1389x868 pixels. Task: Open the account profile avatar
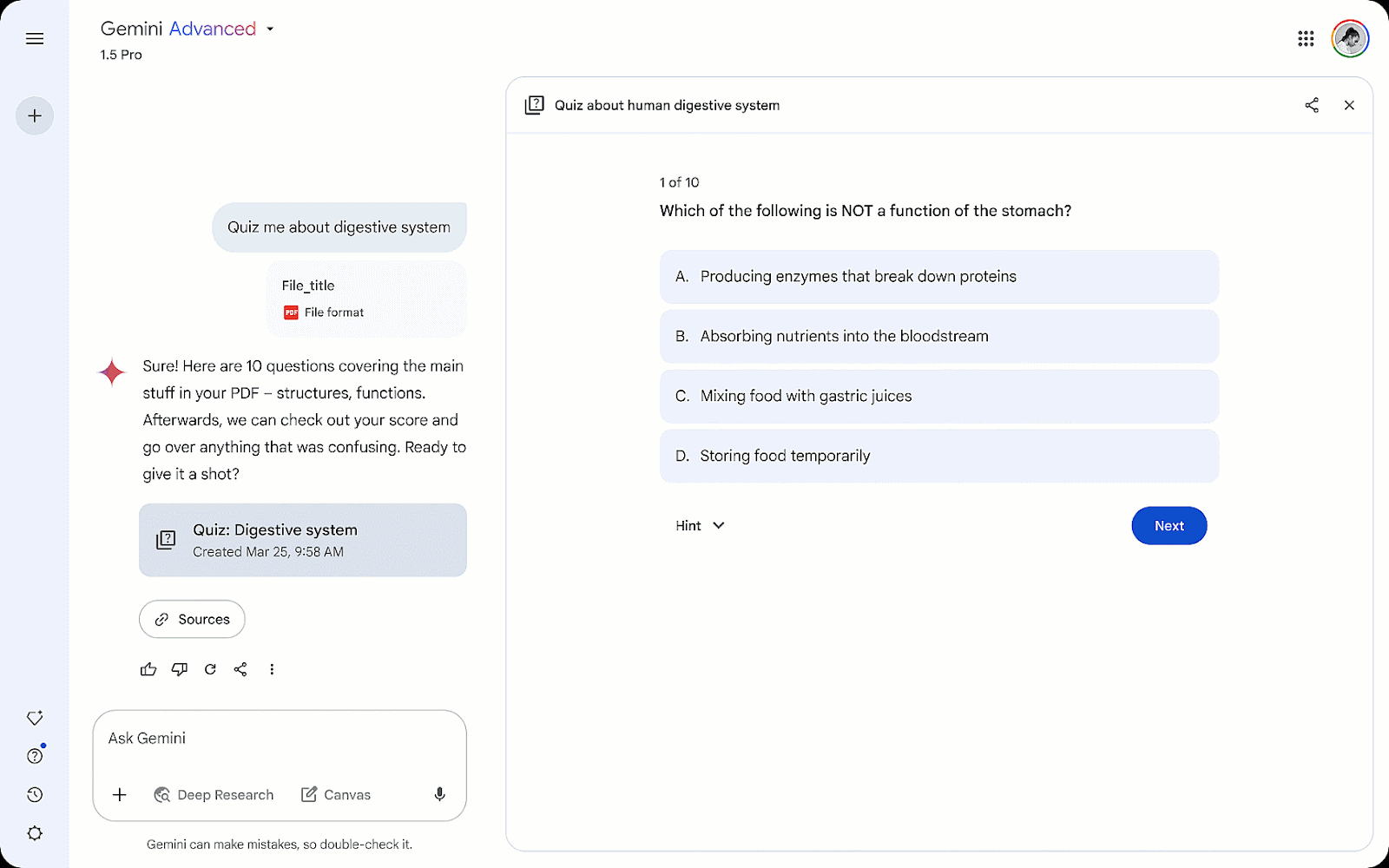[1350, 38]
